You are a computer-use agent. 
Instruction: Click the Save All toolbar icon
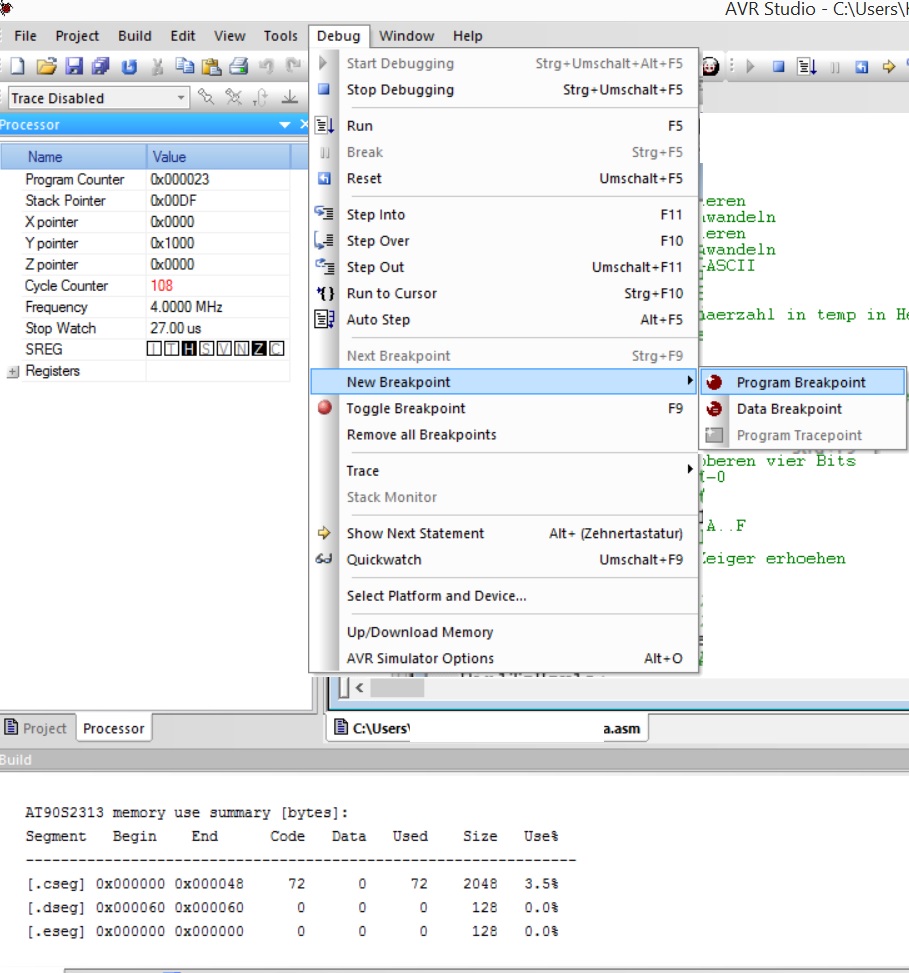(101, 66)
